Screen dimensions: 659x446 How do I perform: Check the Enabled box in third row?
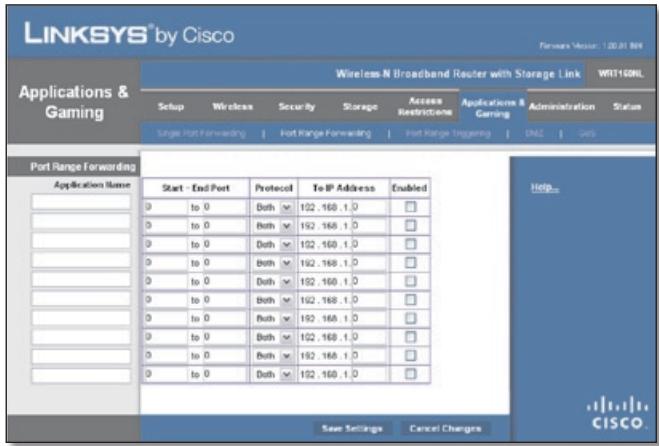point(410,244)
